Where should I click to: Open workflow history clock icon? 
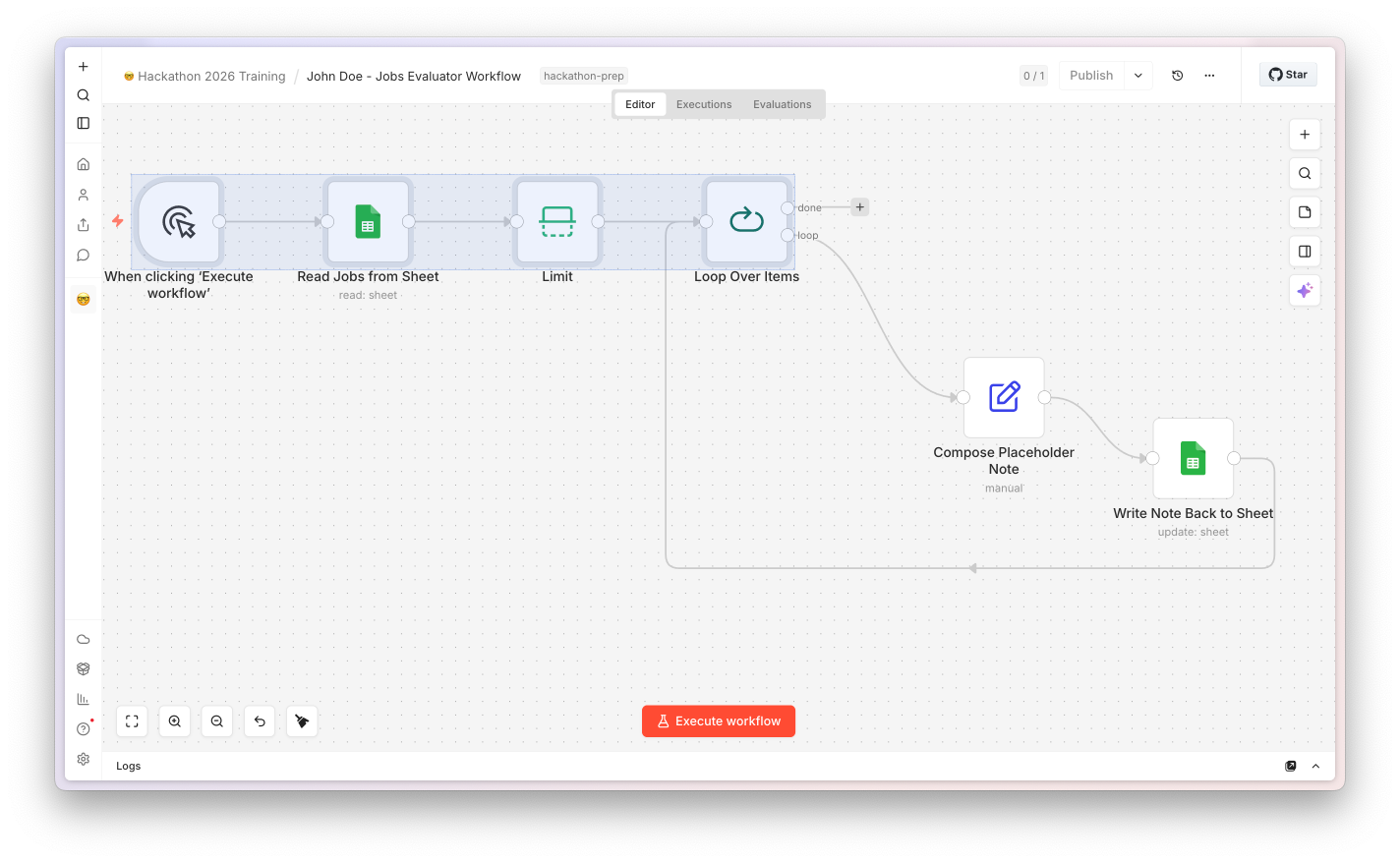[1178, 76]
